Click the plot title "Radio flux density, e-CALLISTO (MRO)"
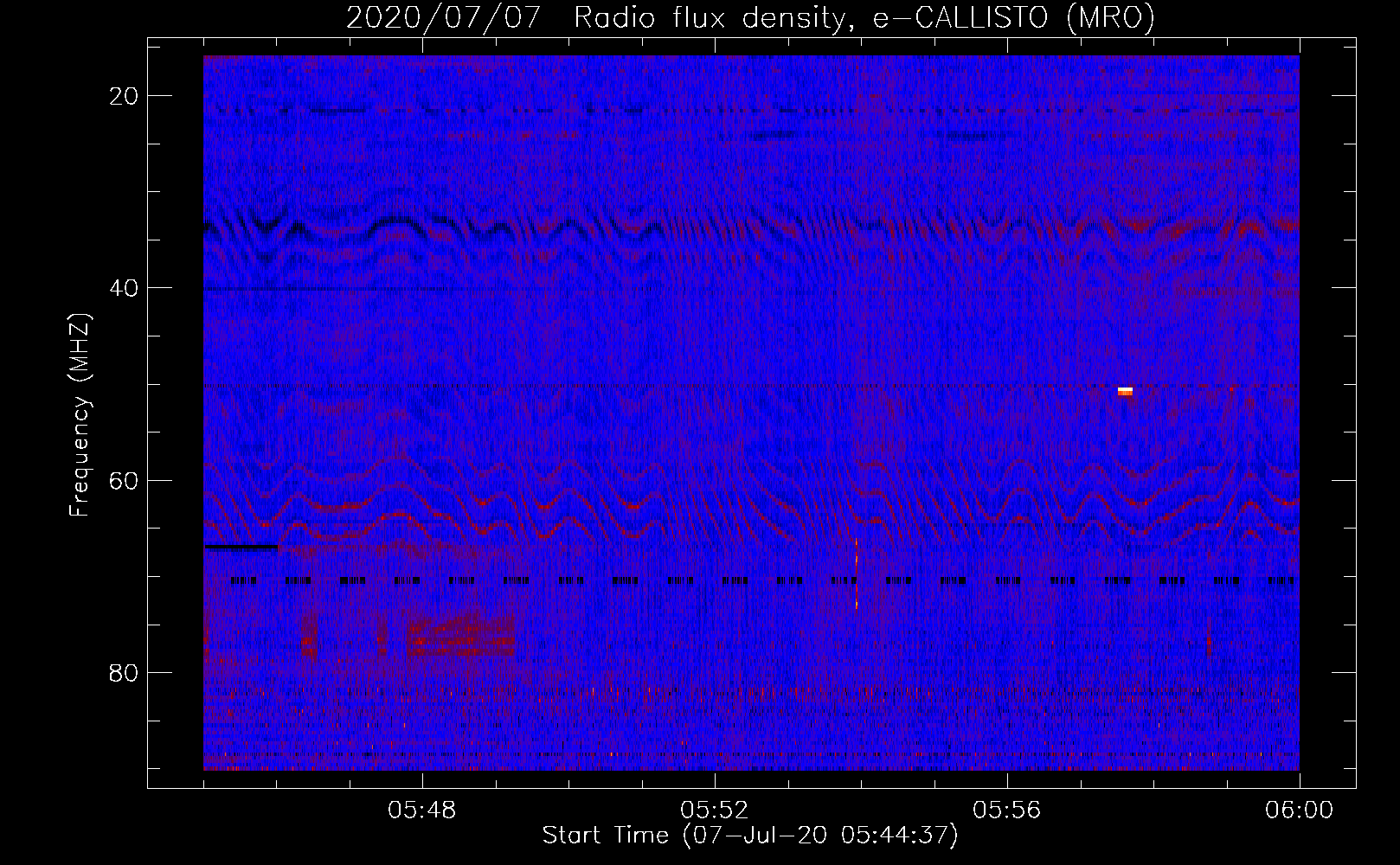The image size is (1400, 865). 864,17
